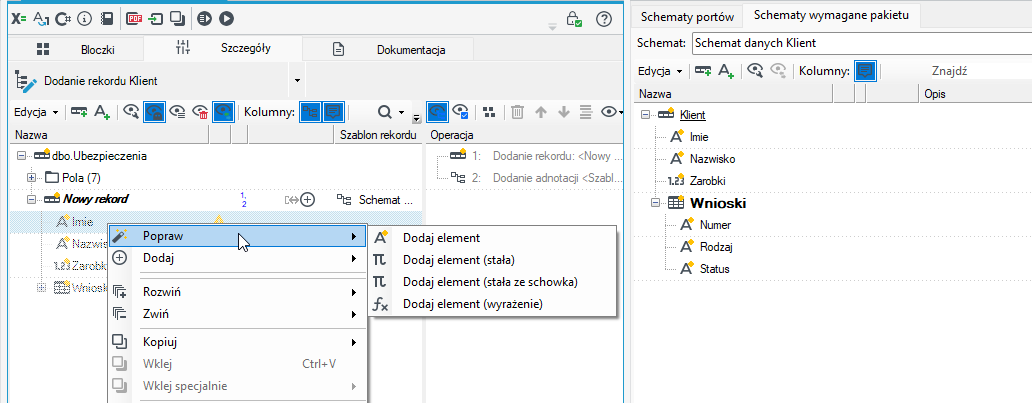Click the padlock with green check icon

[x=574, y=19]
